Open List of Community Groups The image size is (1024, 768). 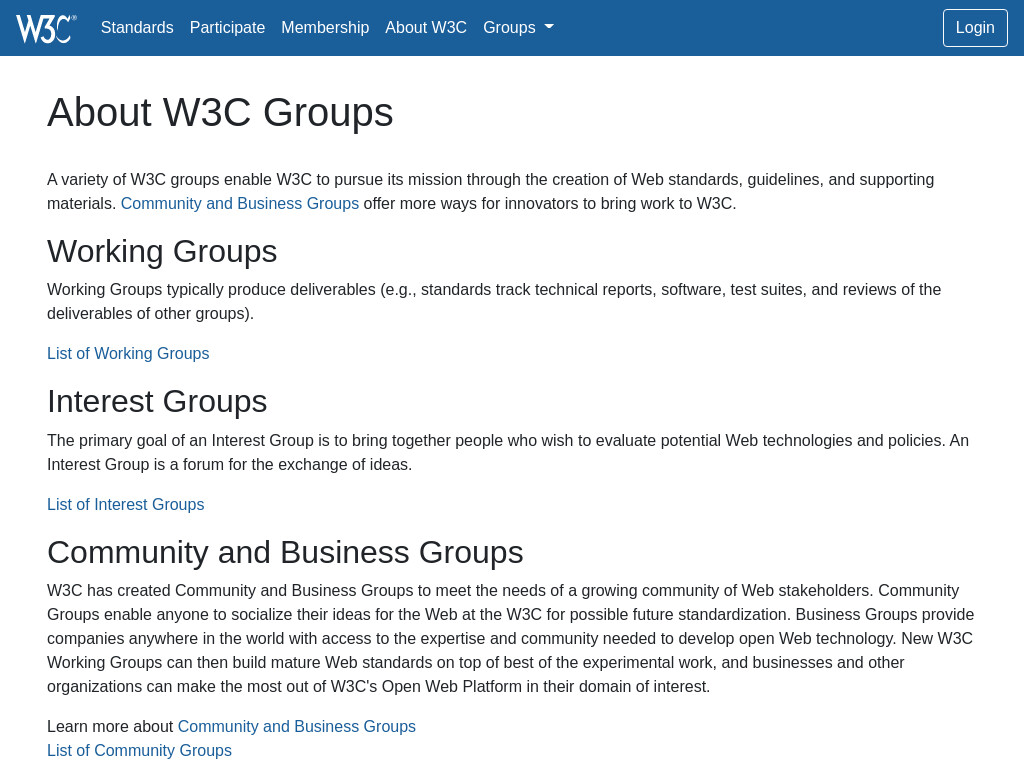pos(139,750)
